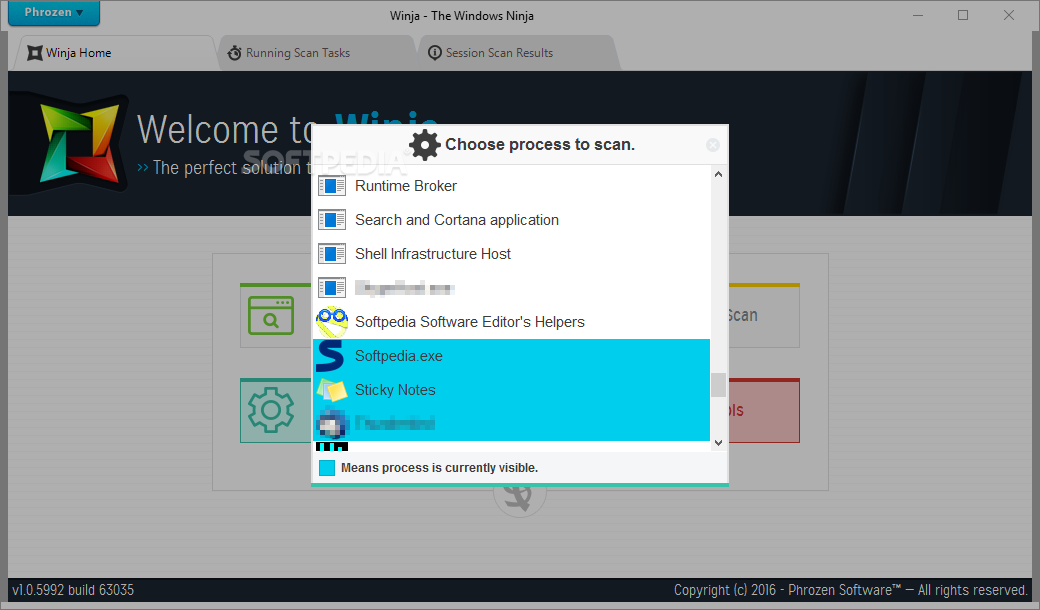
Task: Click the info icon on Session Scan Results
Action: click(434, 53)
